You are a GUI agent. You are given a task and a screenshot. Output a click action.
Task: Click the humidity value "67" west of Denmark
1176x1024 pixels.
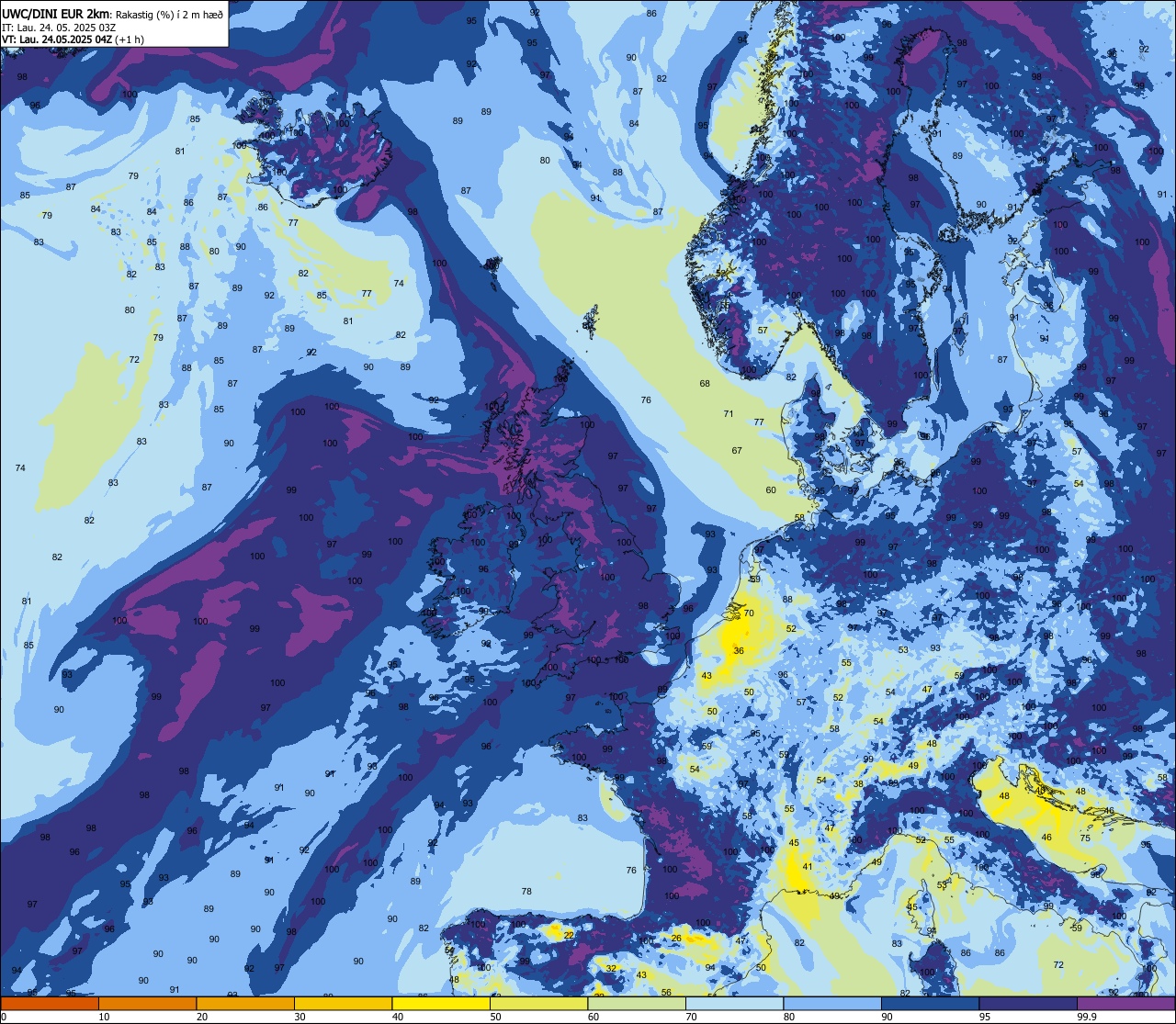pos(737,451)
